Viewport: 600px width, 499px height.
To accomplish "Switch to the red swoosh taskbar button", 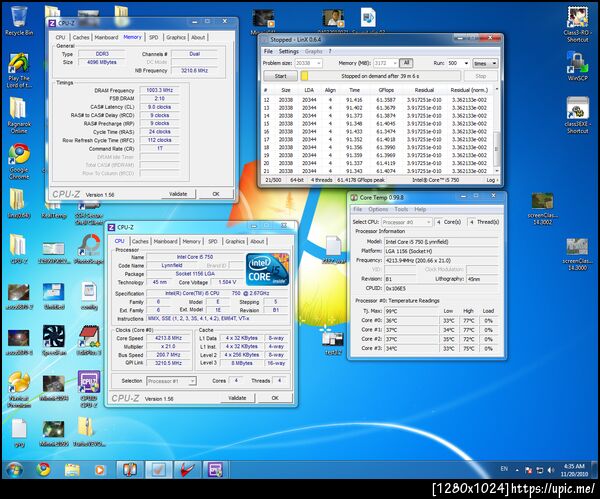I will point(187,470).
